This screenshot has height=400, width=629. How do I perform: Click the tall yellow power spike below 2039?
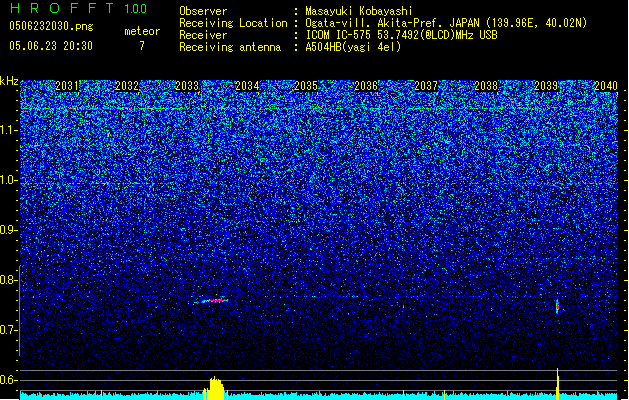(558, 384)
